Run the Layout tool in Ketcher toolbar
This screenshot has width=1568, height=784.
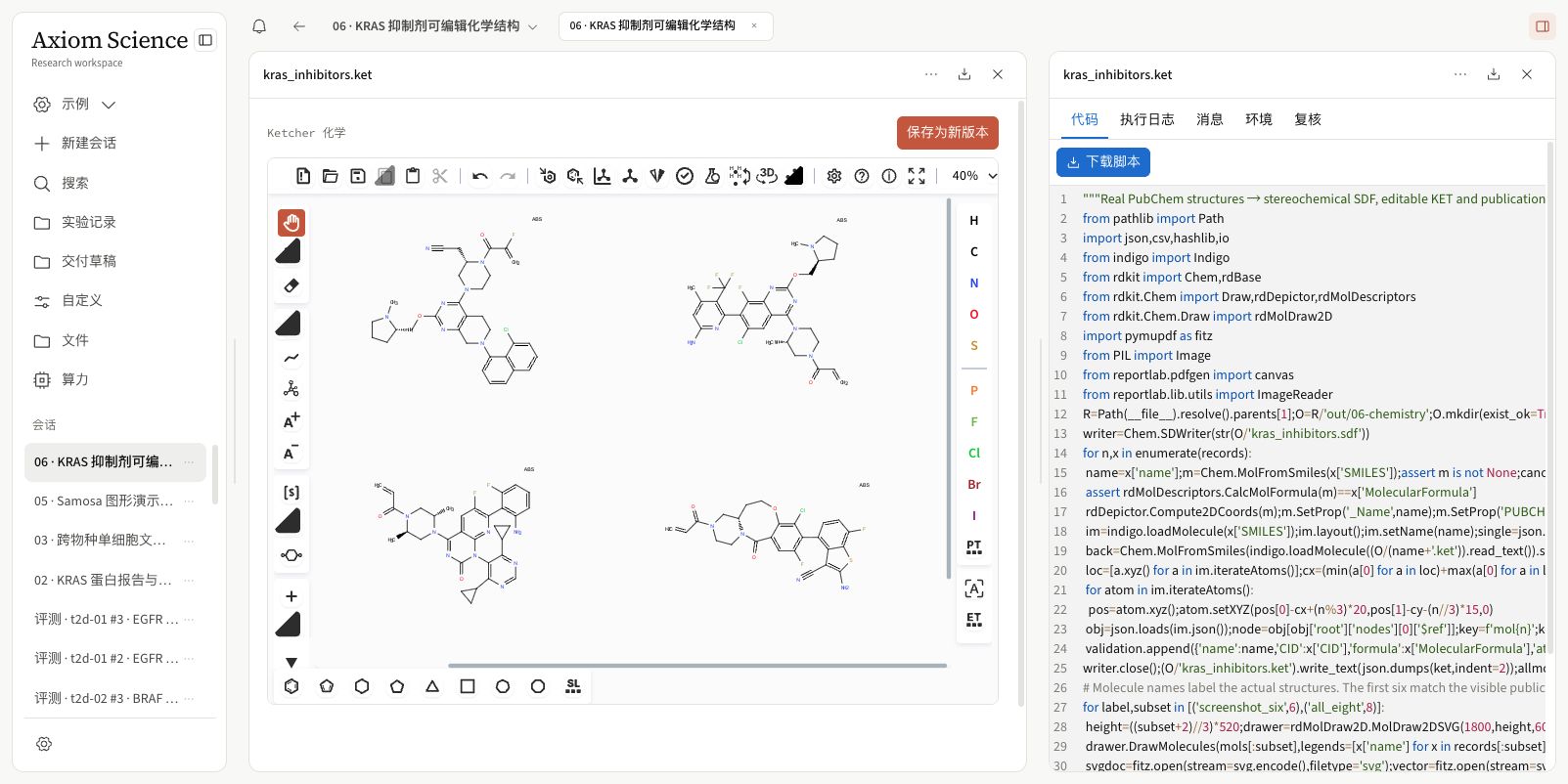(603, 176)
